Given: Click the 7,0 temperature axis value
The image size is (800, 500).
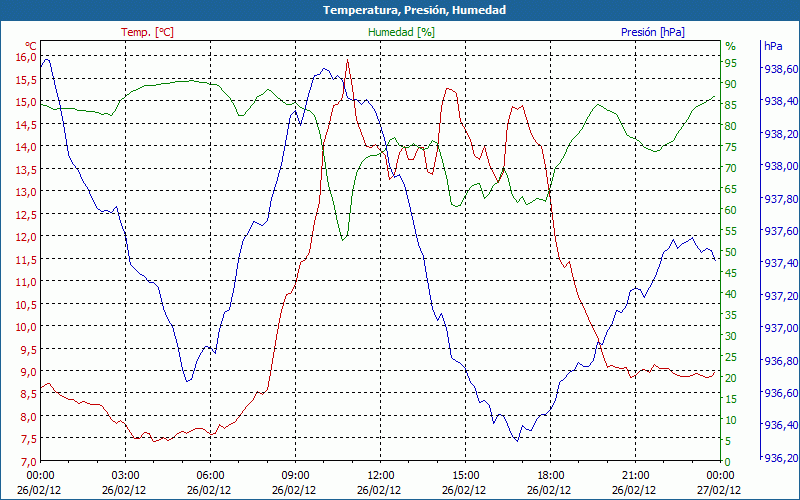Looking at the screenshot, I should [x=29, y=461].
